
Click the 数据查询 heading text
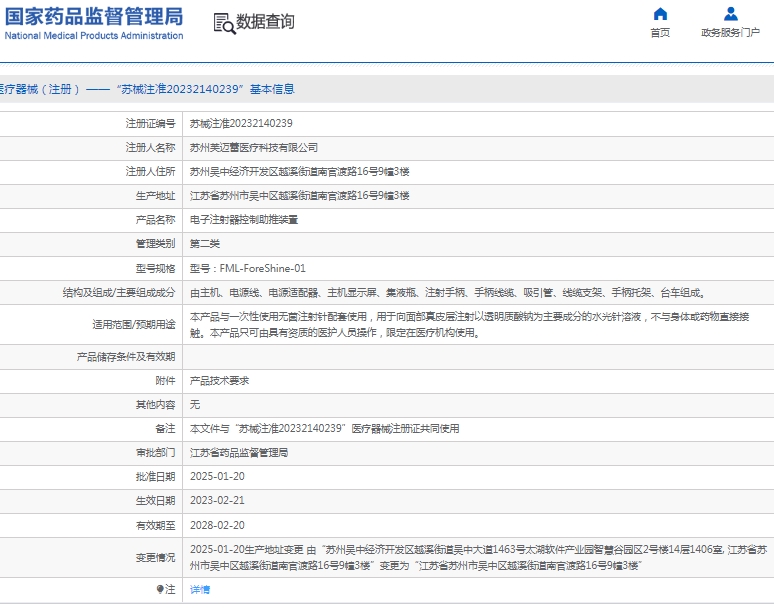[265, 22]
